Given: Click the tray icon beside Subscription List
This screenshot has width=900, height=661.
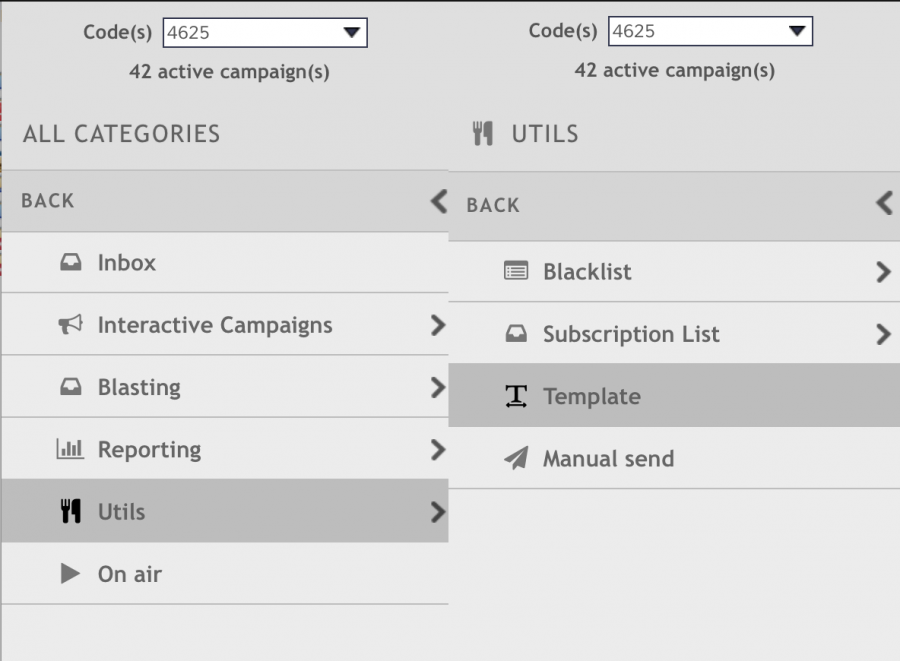Looking at the screenshot, I should point(516,335).
